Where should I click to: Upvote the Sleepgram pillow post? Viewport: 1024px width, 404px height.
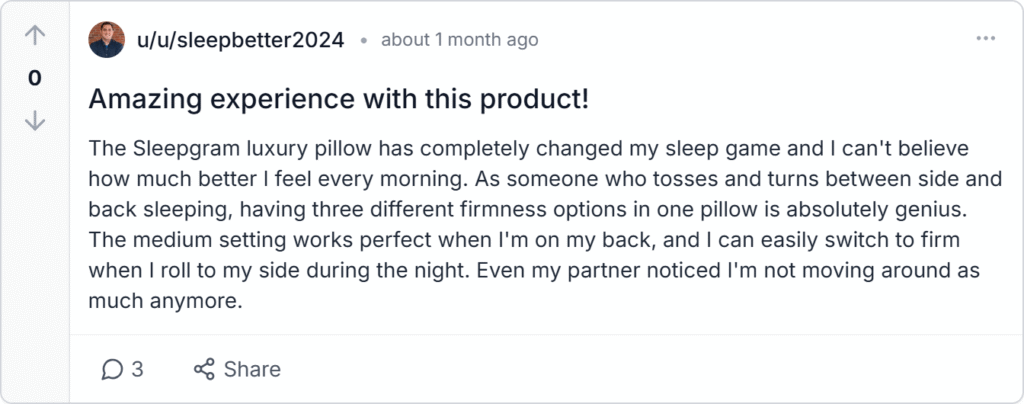pos(35,36)
